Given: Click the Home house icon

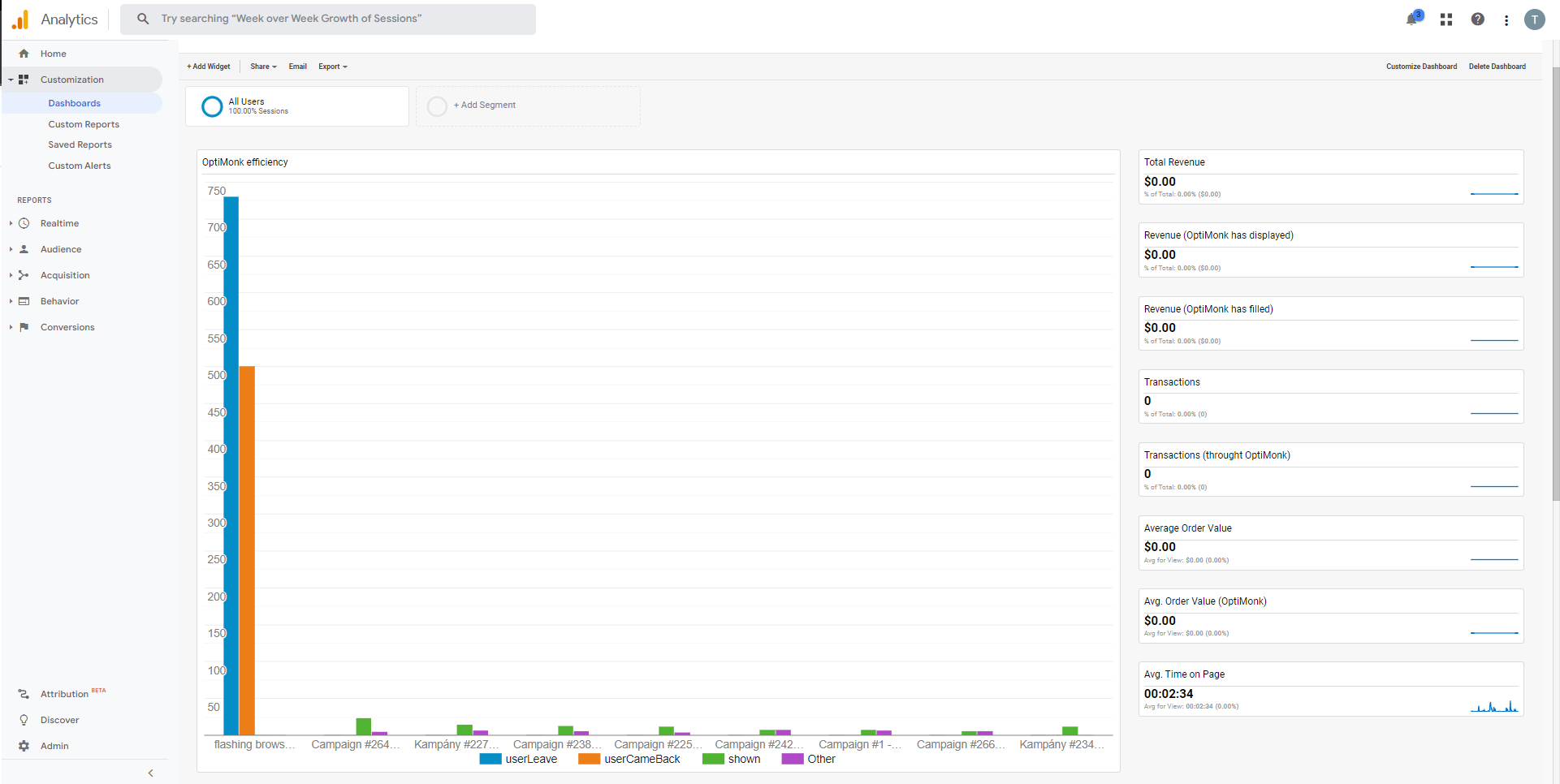Looking at the screenshot, I should tap(24, 54).
